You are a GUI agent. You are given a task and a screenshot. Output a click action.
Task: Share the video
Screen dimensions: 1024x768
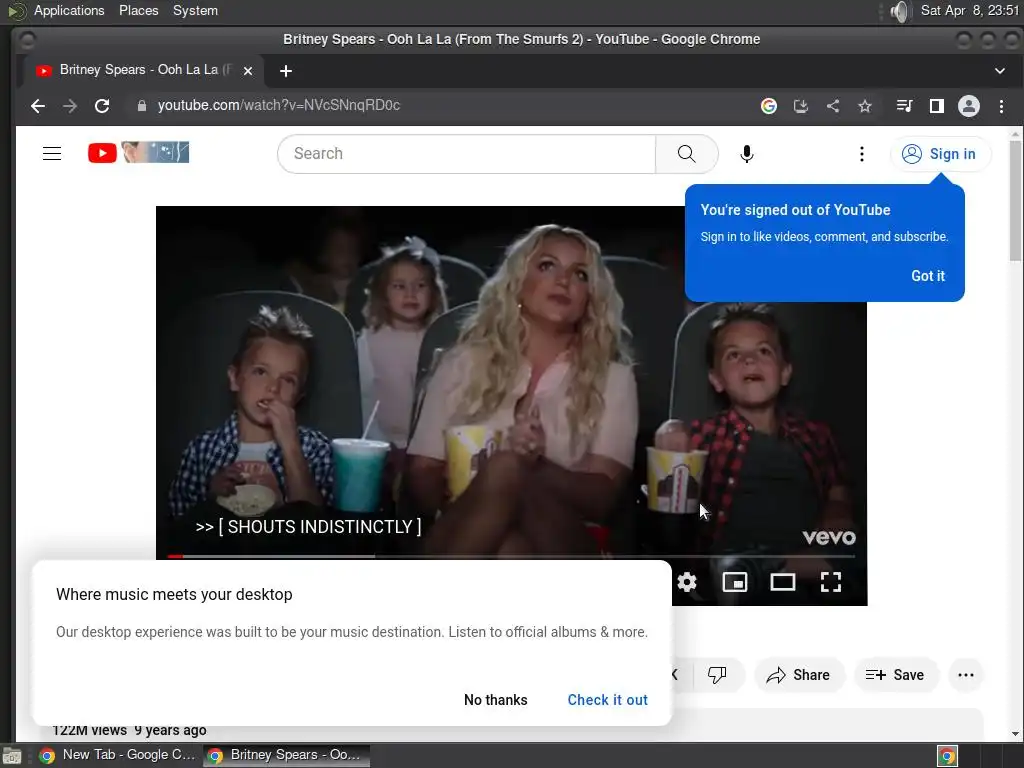tap(799, 675)
